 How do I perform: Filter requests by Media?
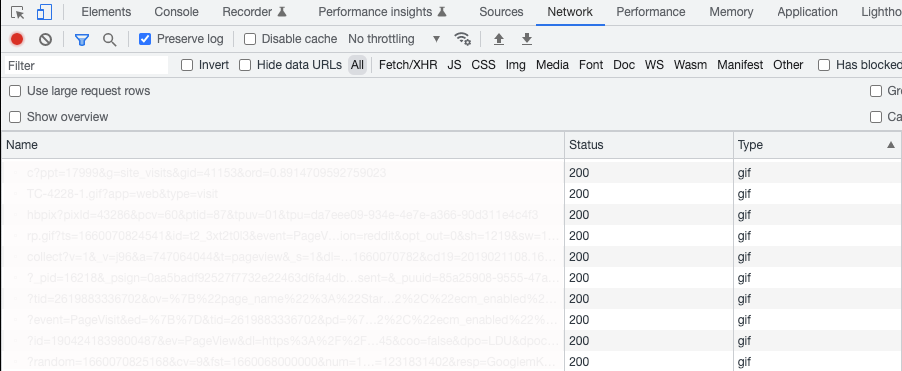click(x=552, y=65)
